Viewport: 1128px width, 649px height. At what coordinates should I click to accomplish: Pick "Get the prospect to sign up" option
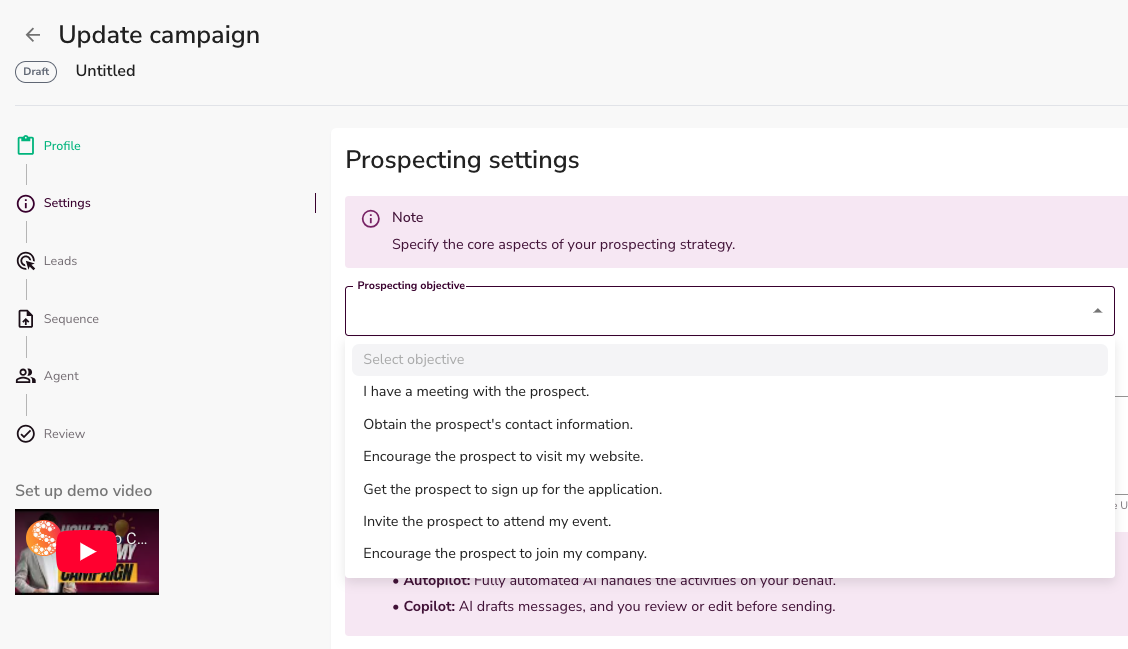tap(512, 489)
